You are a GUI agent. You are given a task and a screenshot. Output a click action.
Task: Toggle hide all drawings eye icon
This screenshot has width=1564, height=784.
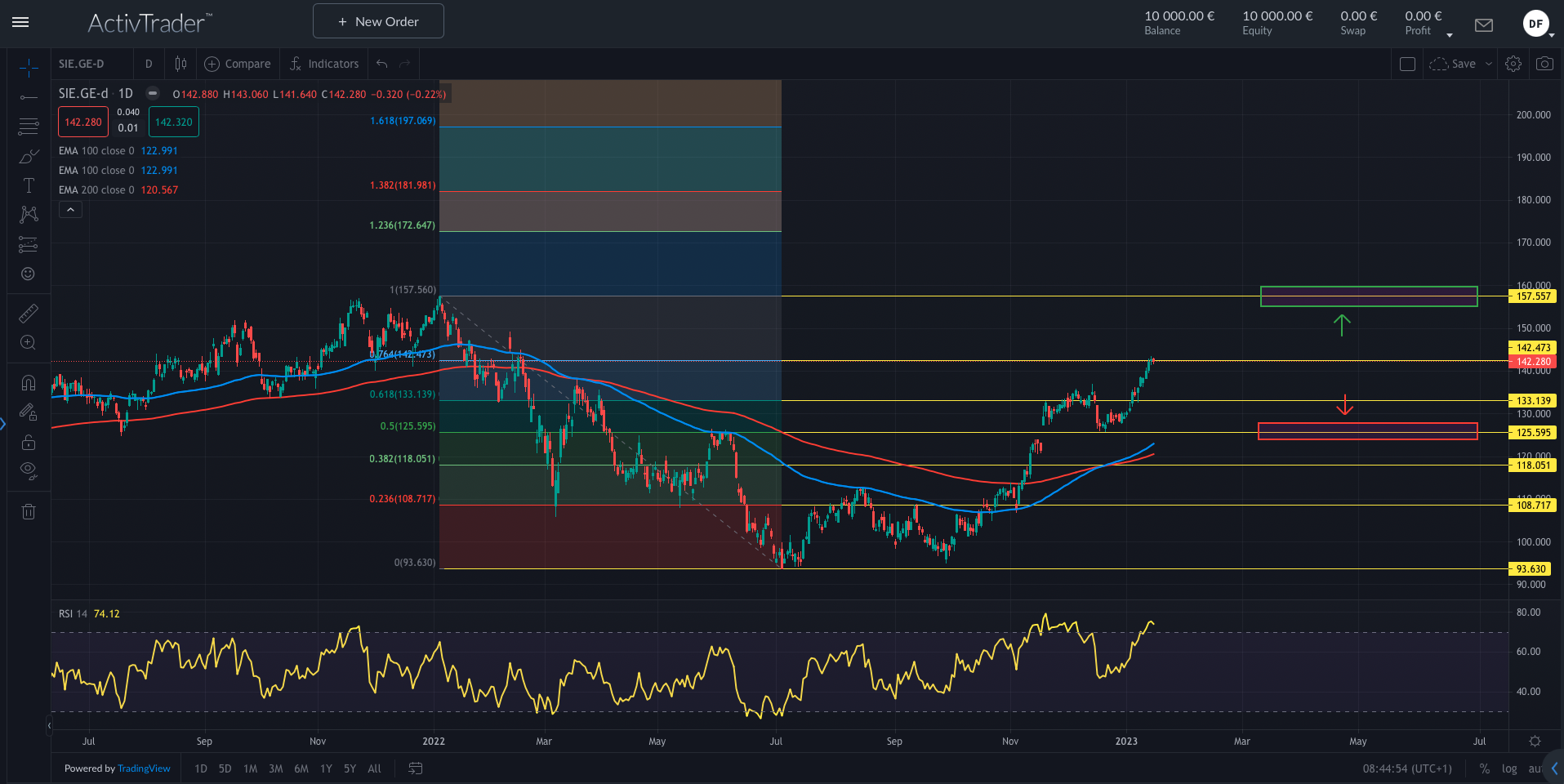click(x=29, y=470)
